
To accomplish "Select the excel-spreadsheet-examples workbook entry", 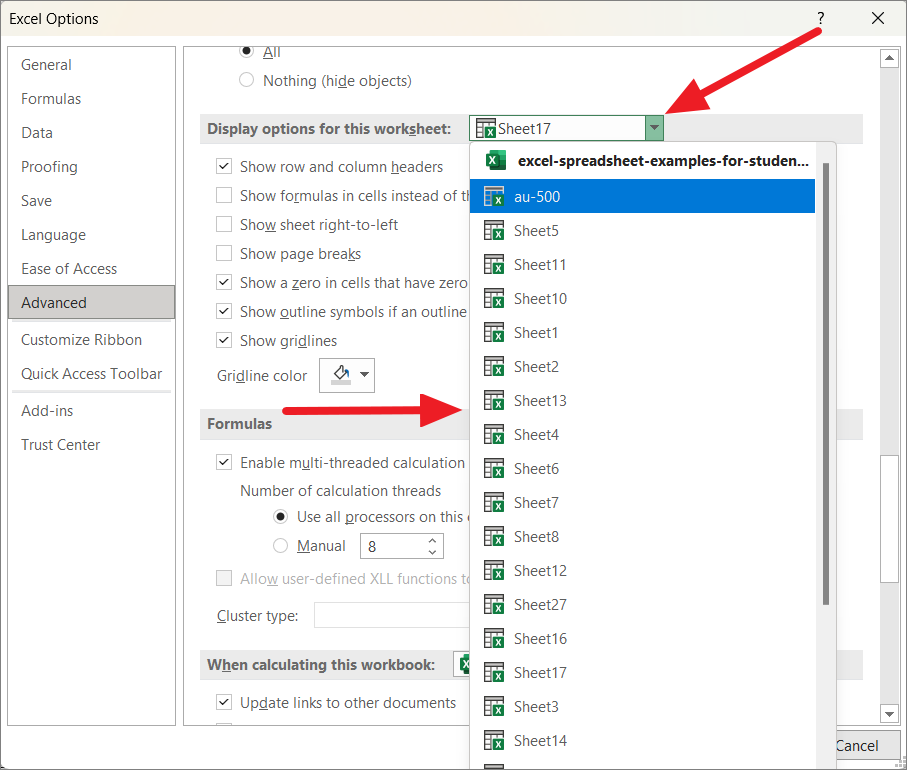I will tap(642, 161).
